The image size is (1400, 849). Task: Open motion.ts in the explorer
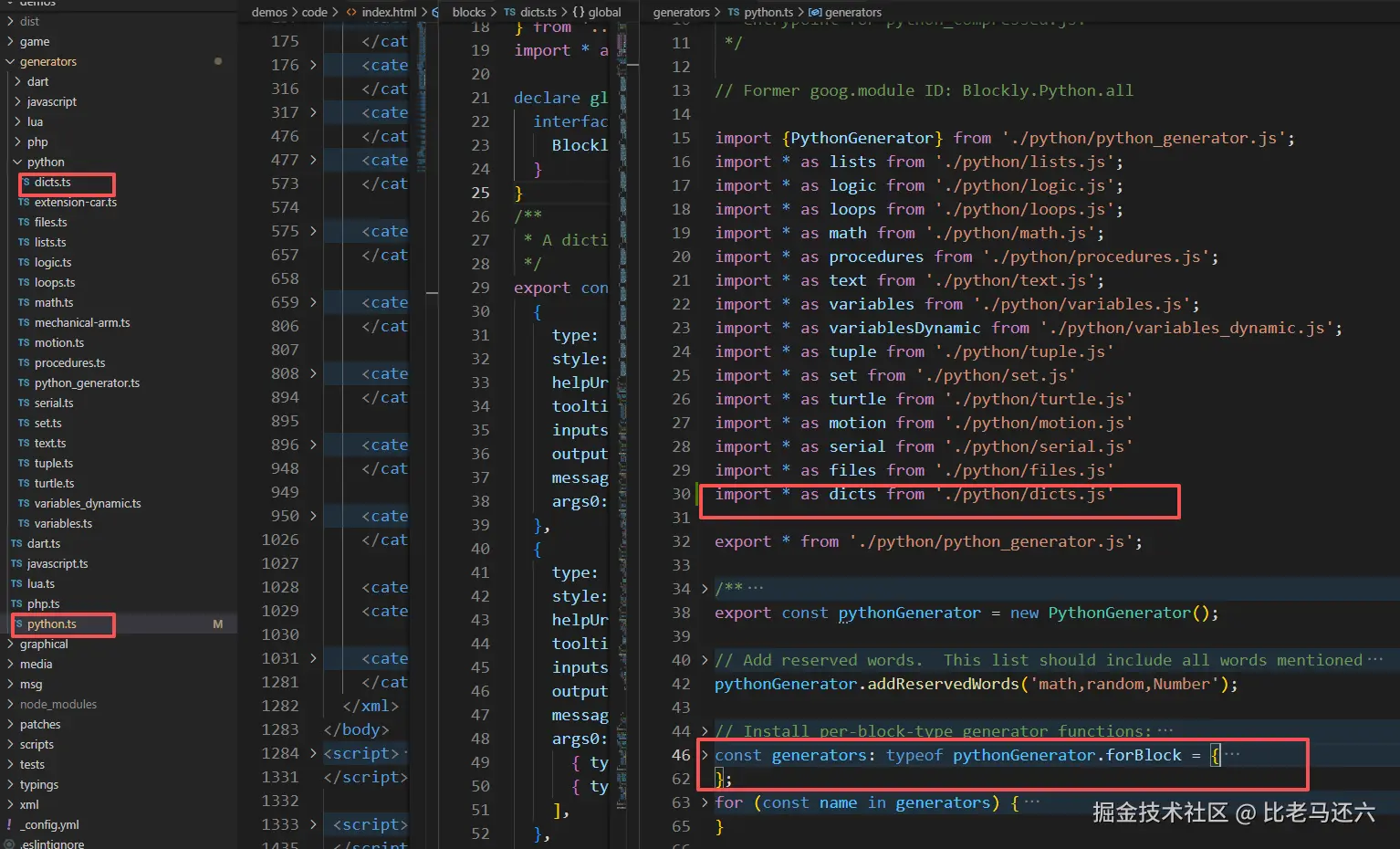[59, 343]
